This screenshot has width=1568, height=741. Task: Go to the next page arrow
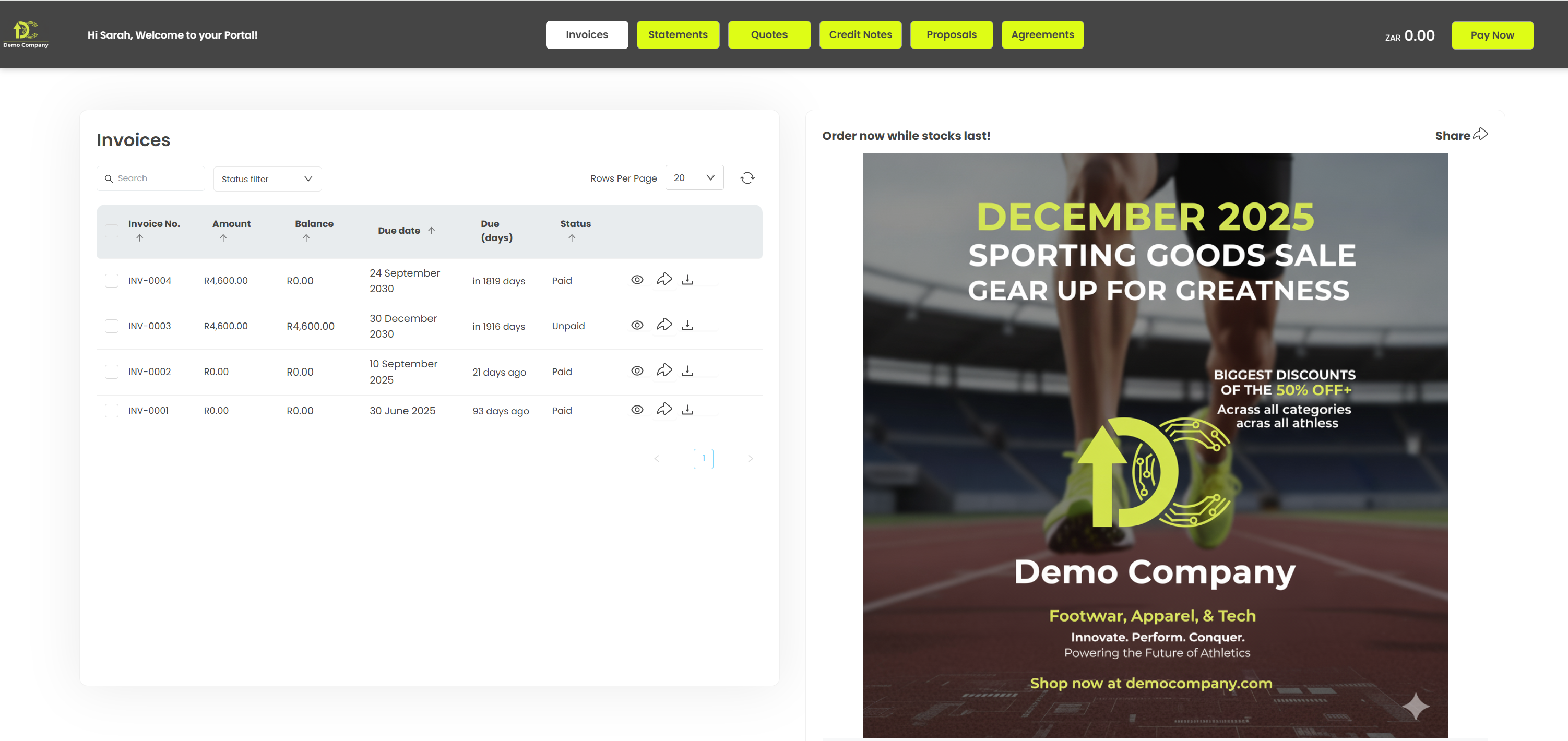tap(750, 459)
